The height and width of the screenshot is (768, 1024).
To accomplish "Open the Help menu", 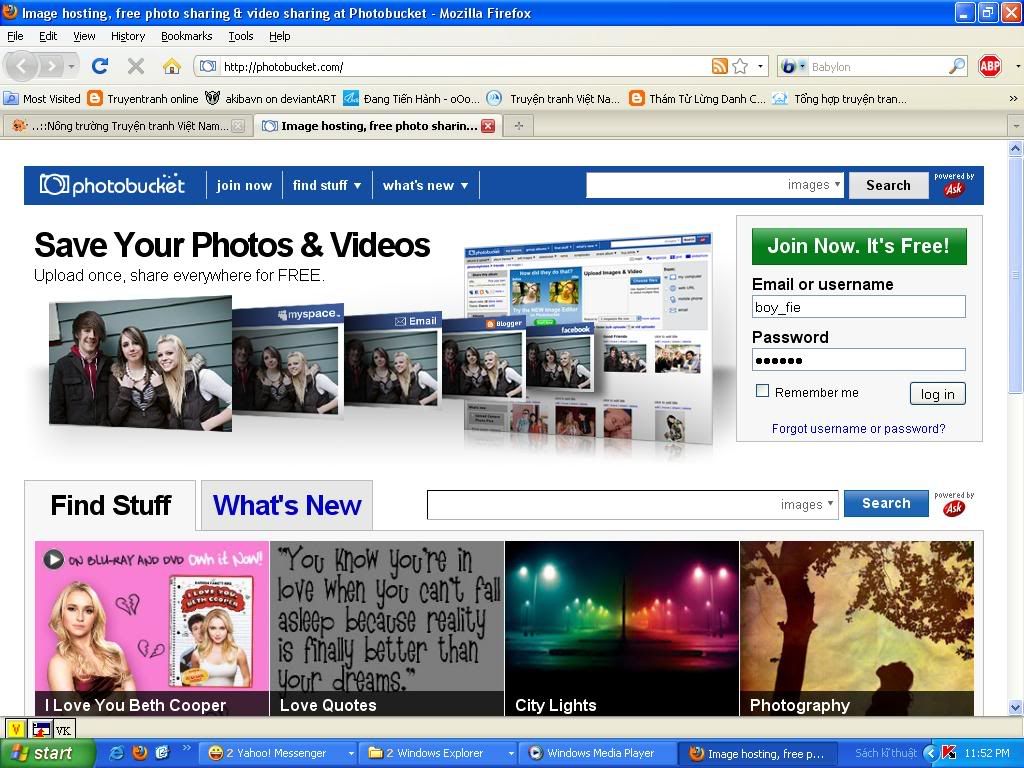I will coord(280,37).
